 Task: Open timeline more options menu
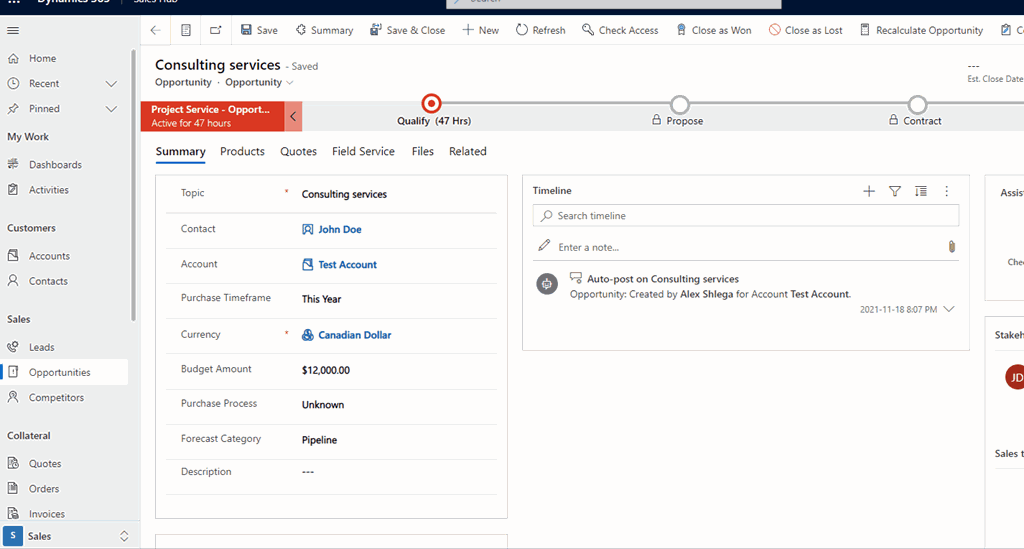(x=946, y=191)
